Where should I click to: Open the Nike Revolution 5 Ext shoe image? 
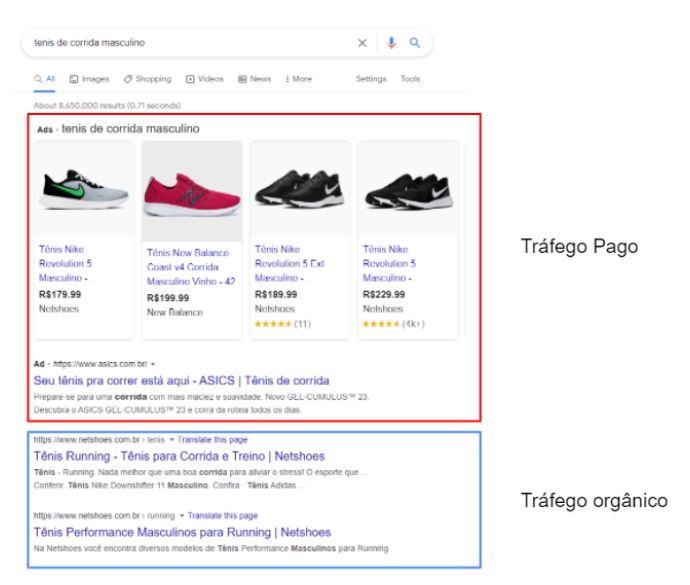pos(300,190)
